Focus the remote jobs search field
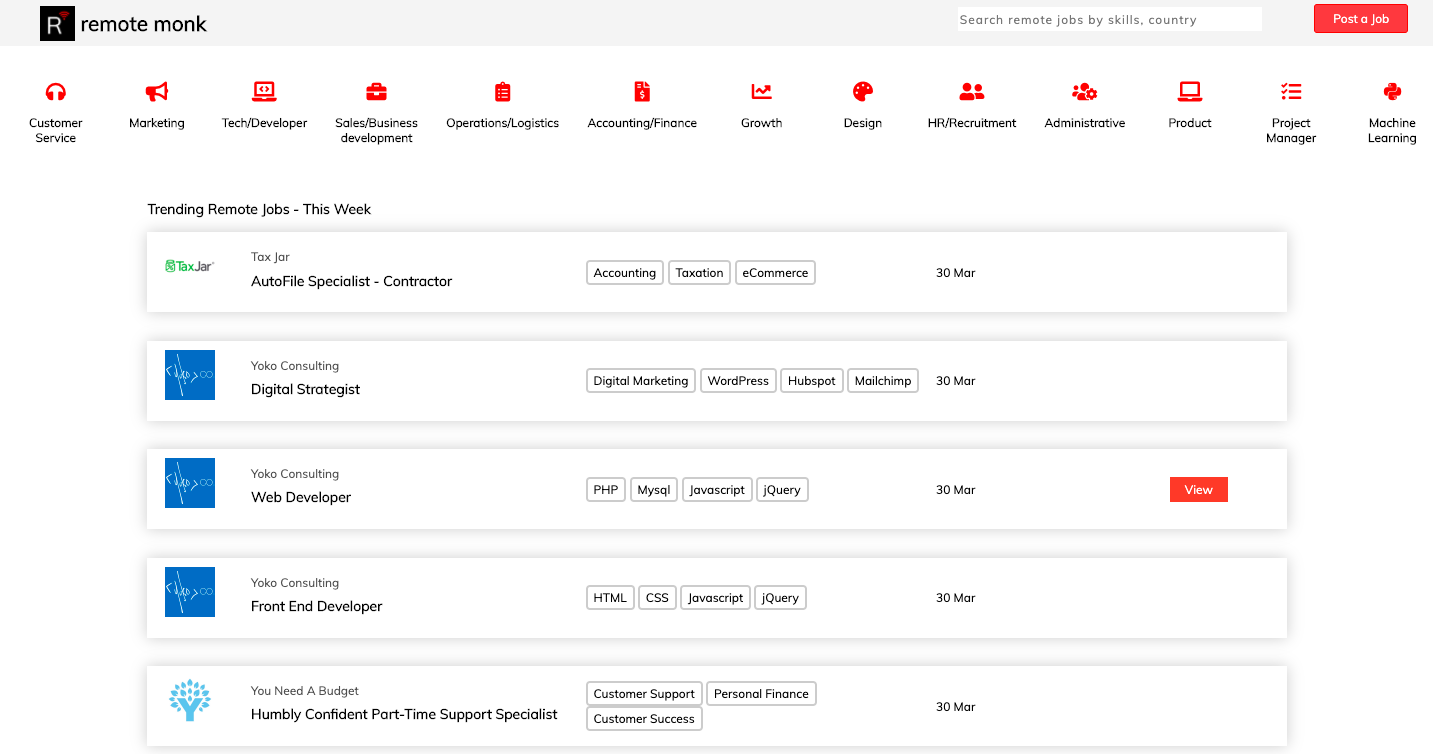 [1110, 19]
